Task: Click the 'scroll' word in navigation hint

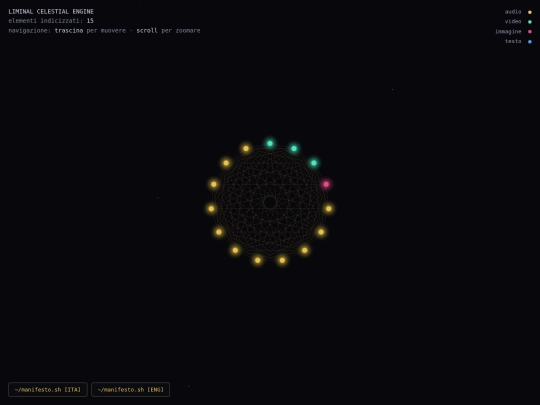Action: pyautogui.click(x=147, y=30)
